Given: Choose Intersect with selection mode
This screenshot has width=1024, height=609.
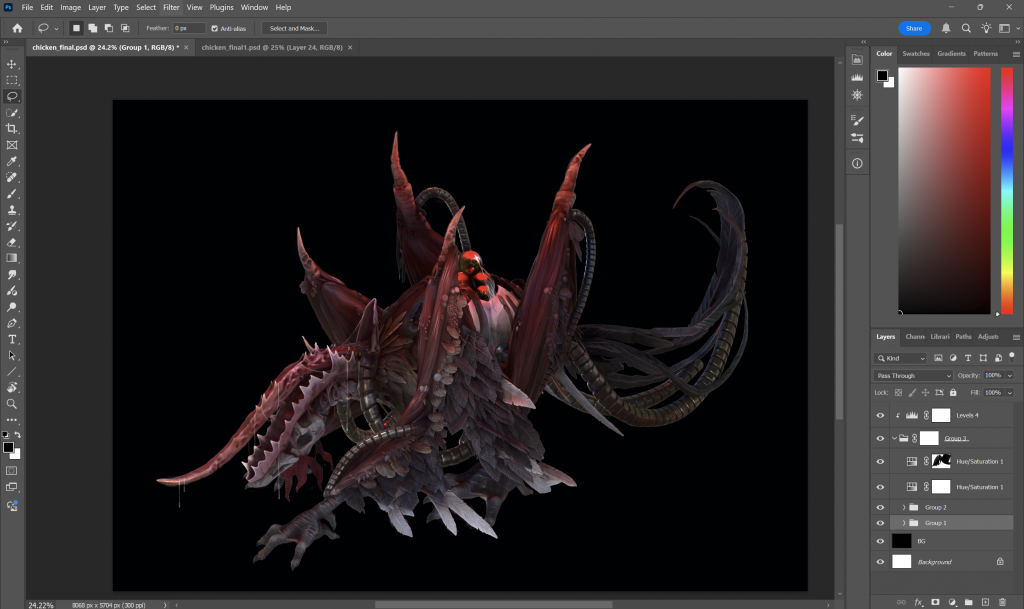Looking at the screenshot, I should pos(125,28).
